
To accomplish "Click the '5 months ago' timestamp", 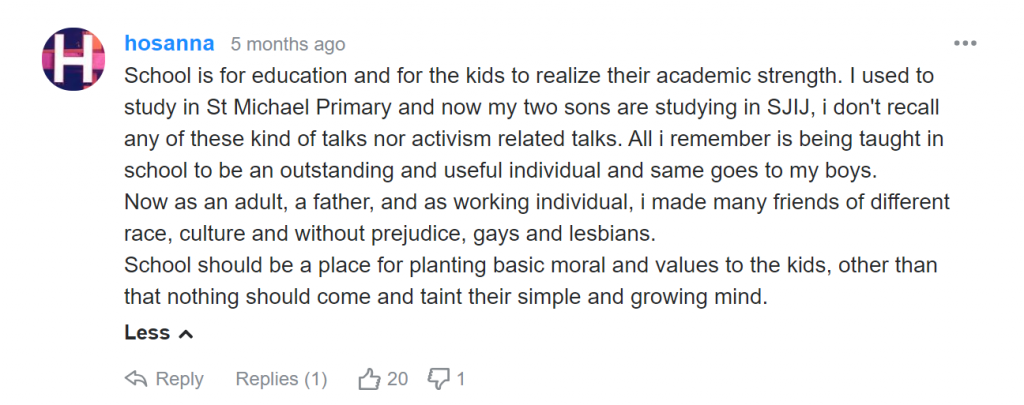I will pos(288,45).
